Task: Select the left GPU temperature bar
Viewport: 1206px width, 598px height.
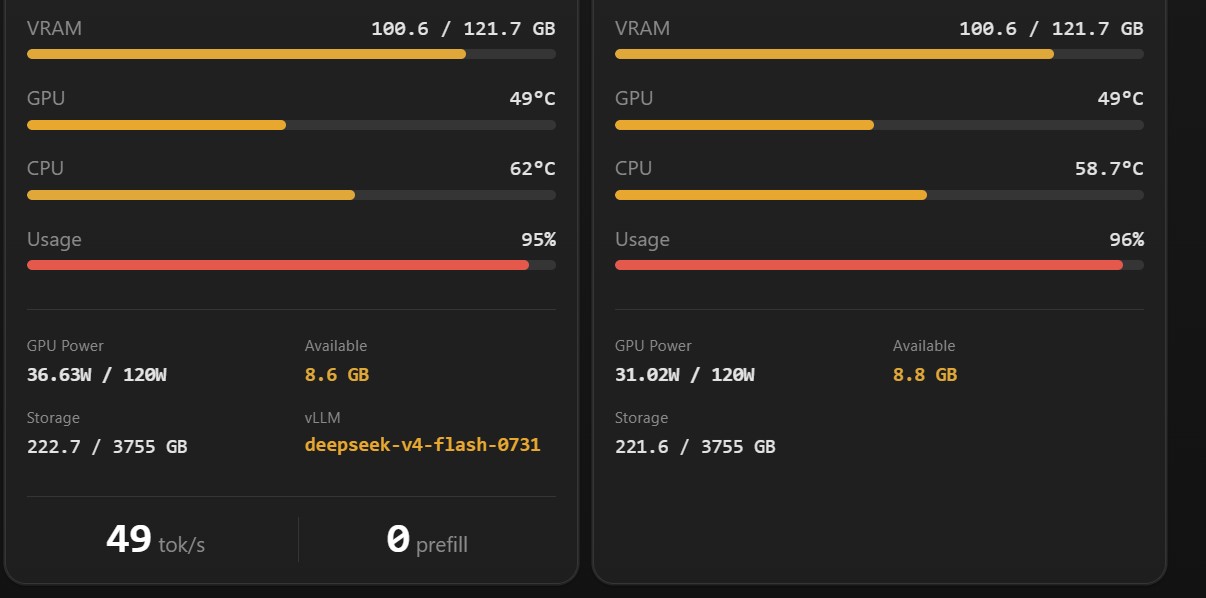Action: point(291,125)
